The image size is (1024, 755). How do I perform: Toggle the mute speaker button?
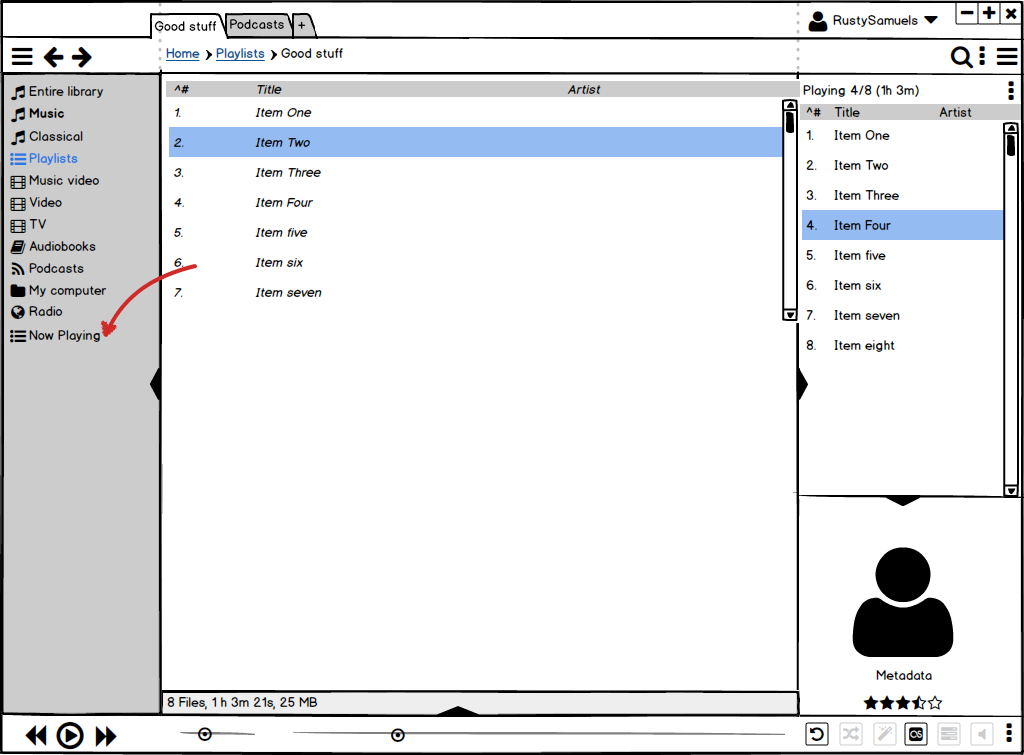(x=982, y=734)
